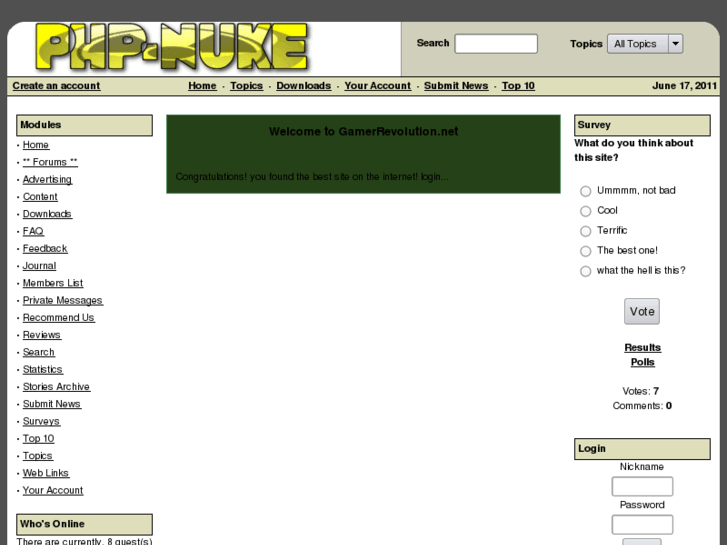Open the Journal module link
727x545 pixels.
39,266
